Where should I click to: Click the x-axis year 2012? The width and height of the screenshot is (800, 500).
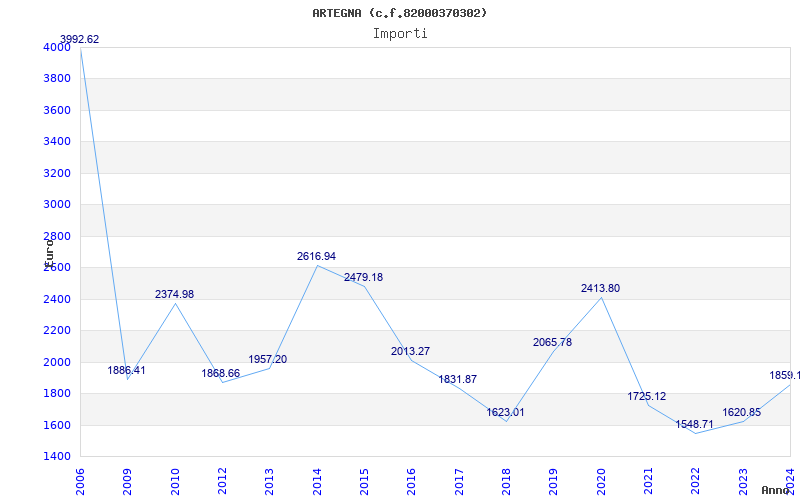click(222, 482)
